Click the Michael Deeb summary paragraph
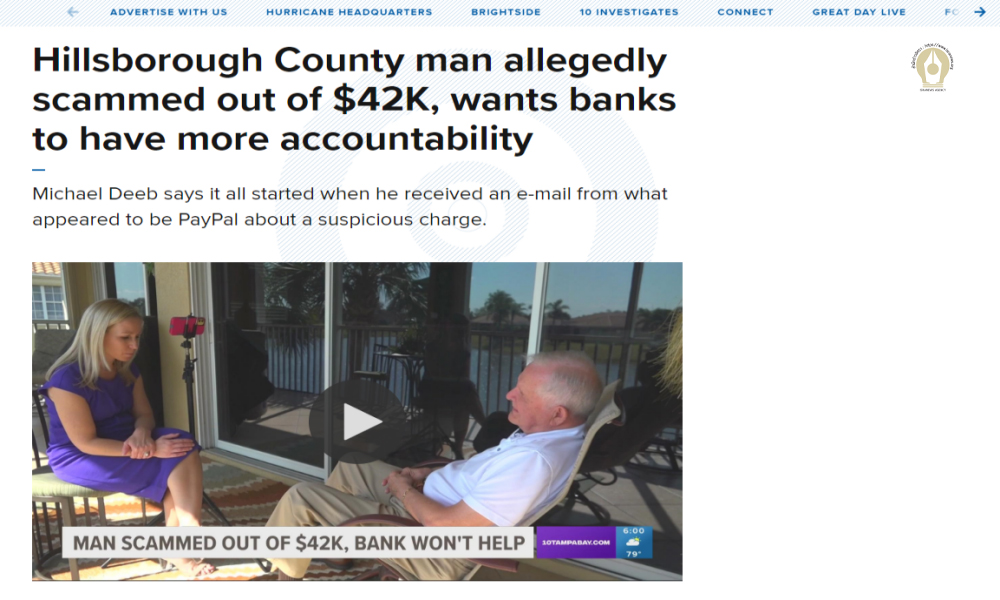The width and height of the screenshot is (1000, 600). tap(350, 207)
